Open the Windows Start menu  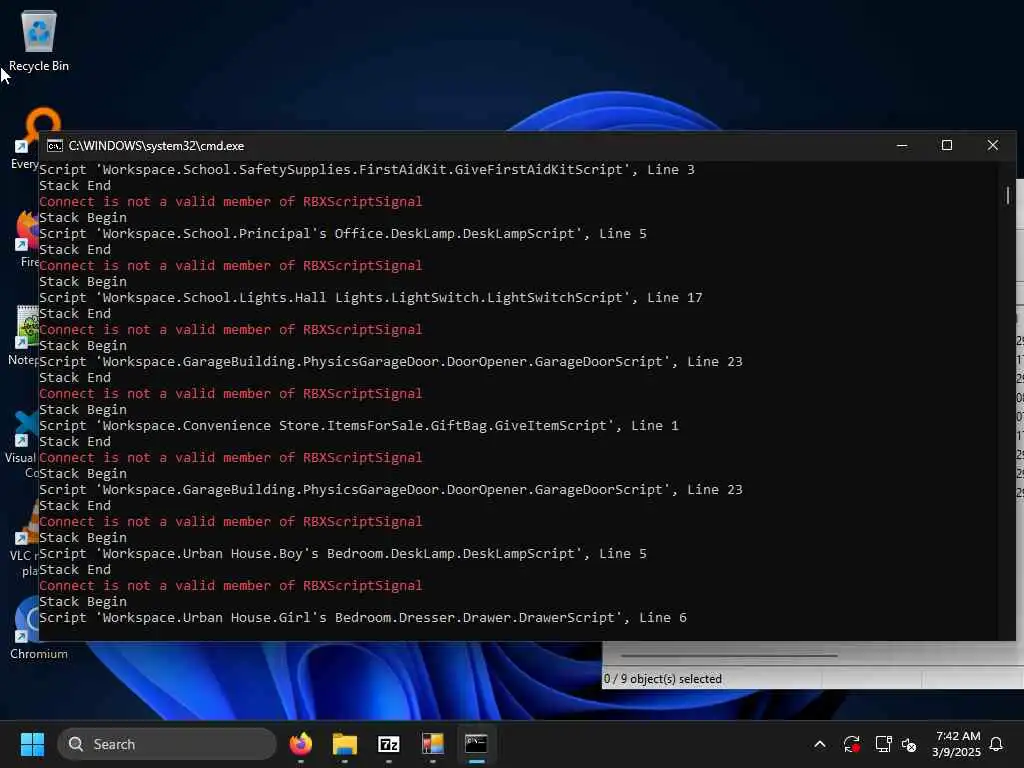(x=32, y=744)
